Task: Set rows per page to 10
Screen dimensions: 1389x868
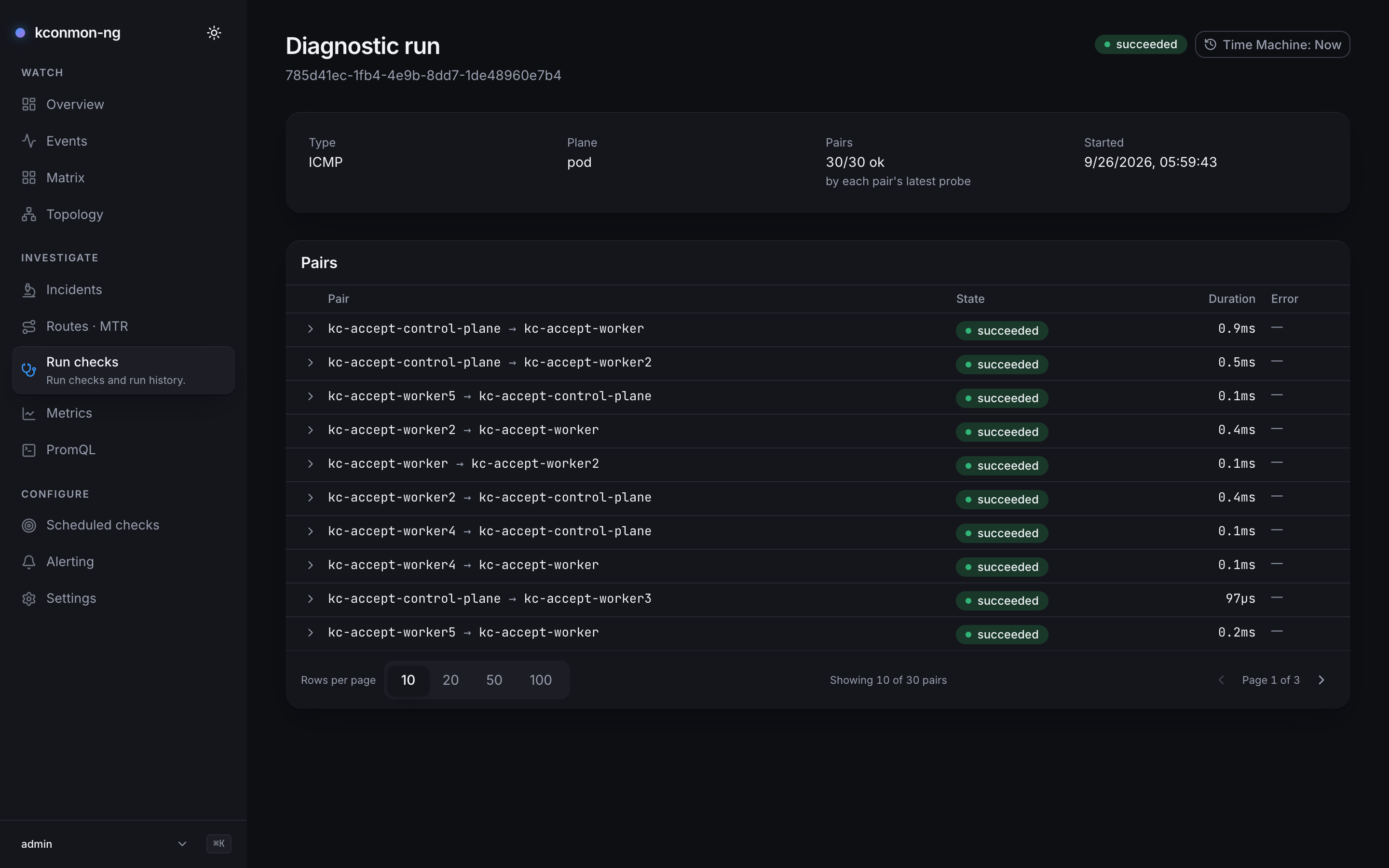Action: click(x=408, y=680)
